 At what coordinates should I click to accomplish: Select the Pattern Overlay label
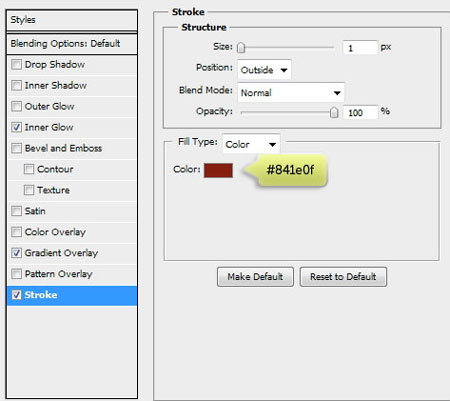tap(59, 274)
